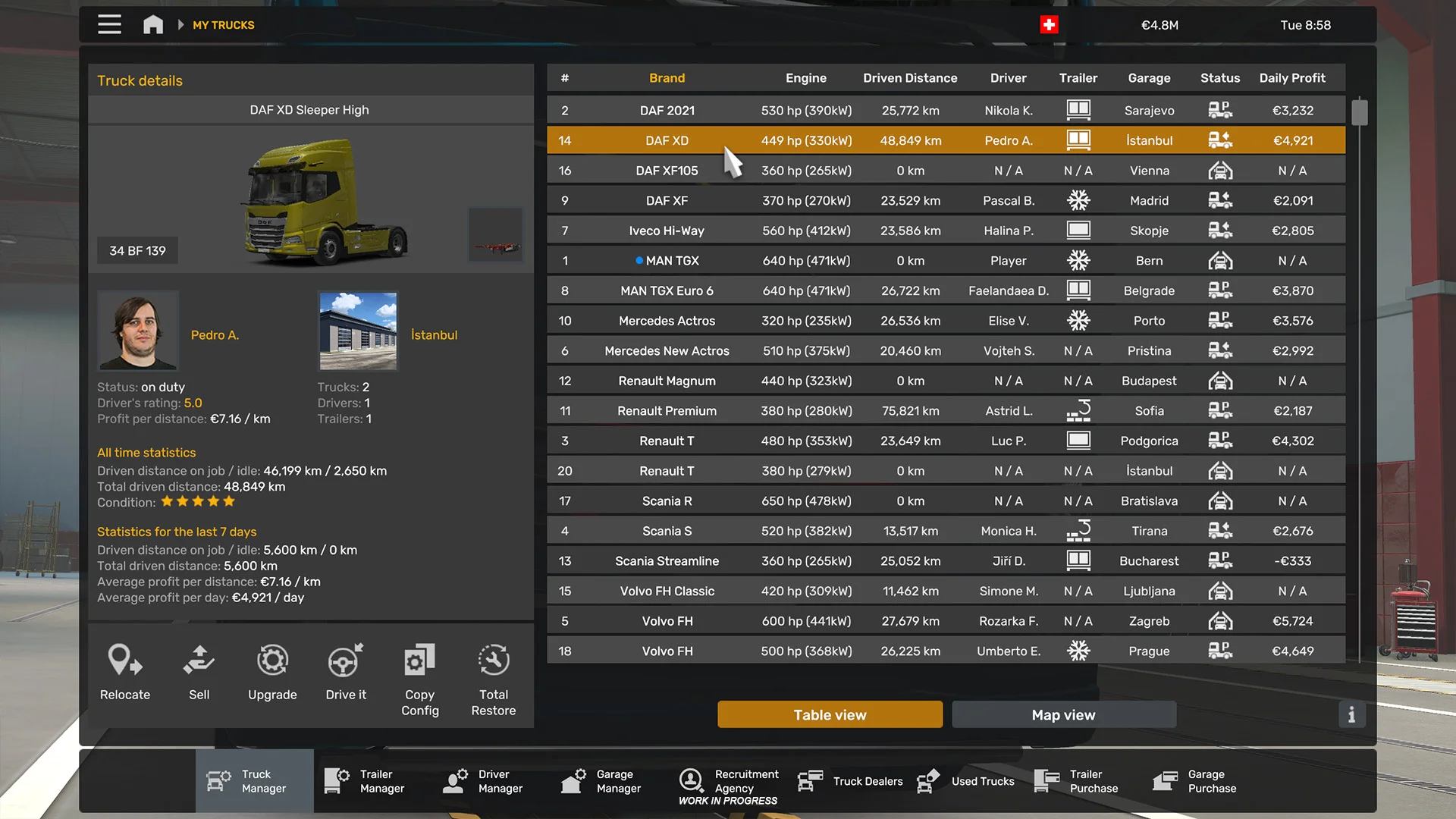Click the Drive it icon
Screen dimensions: 1456x819
click(x=346, y=661)
